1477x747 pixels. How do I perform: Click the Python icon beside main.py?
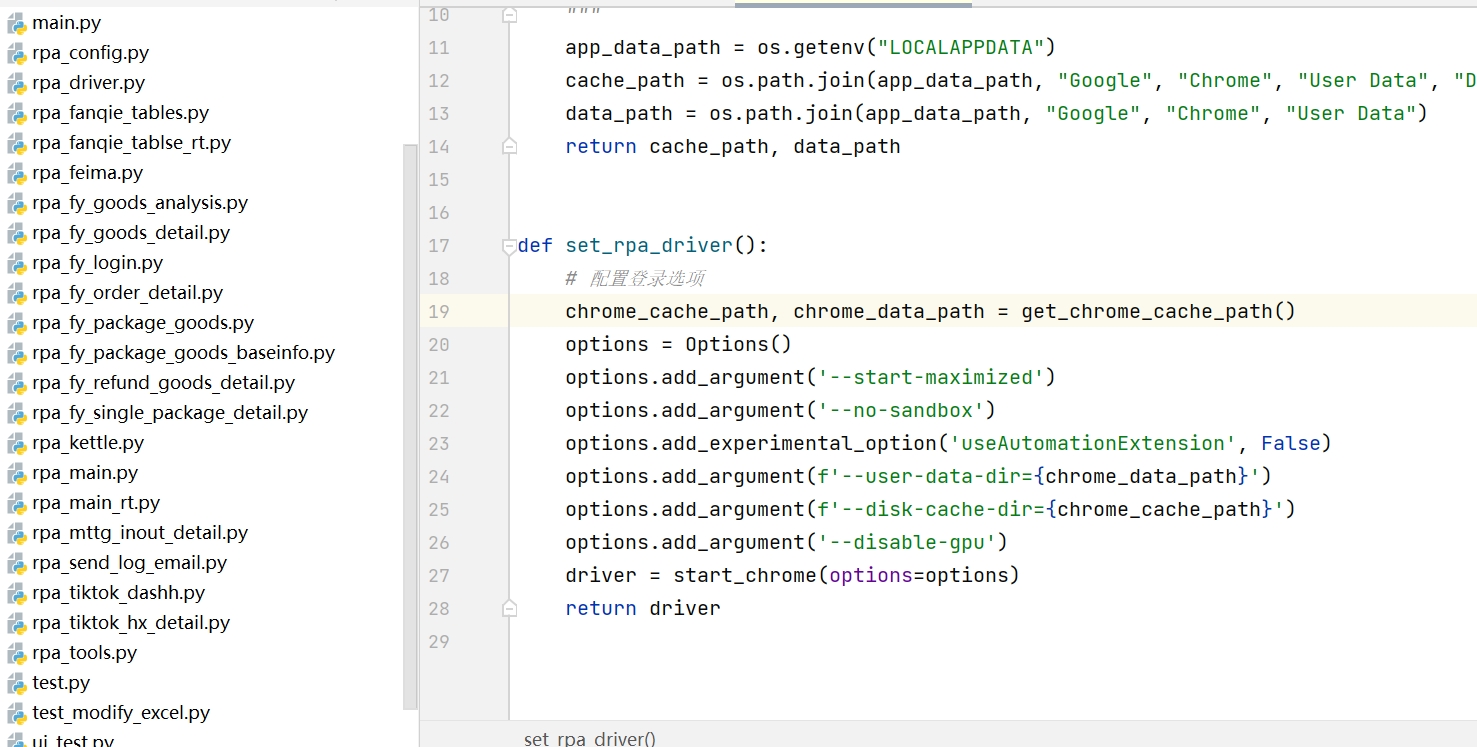[x=16, y=23]
